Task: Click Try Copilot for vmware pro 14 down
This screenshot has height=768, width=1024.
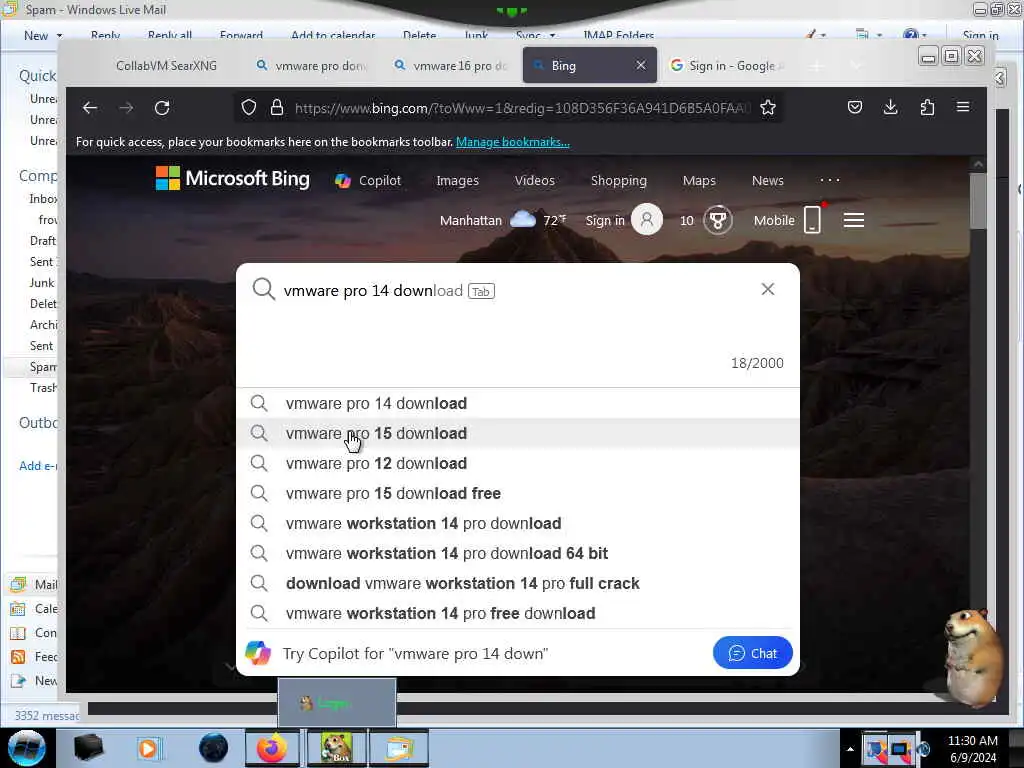Action: click(415, 654)
